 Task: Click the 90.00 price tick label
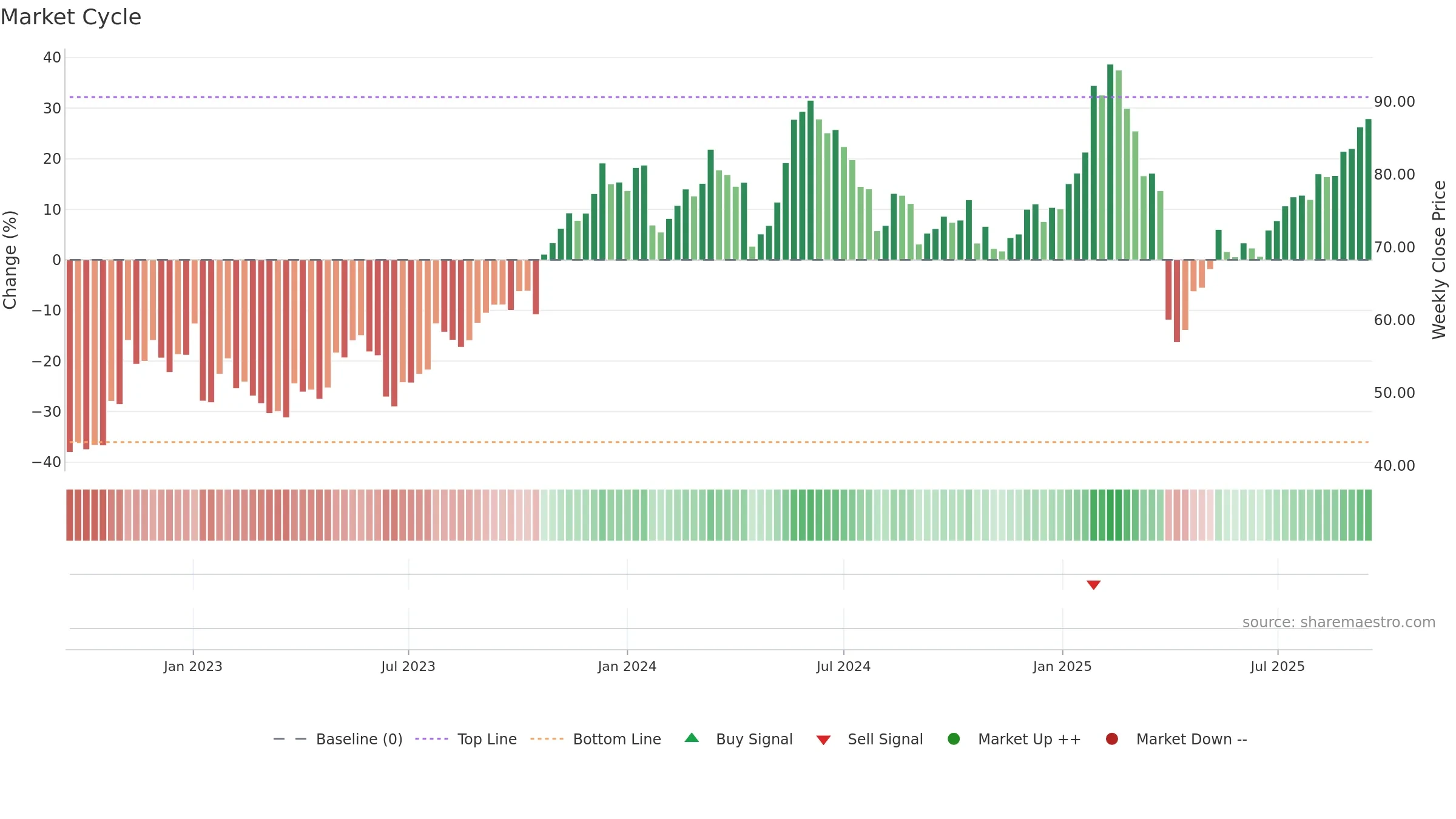point(1395,101)
